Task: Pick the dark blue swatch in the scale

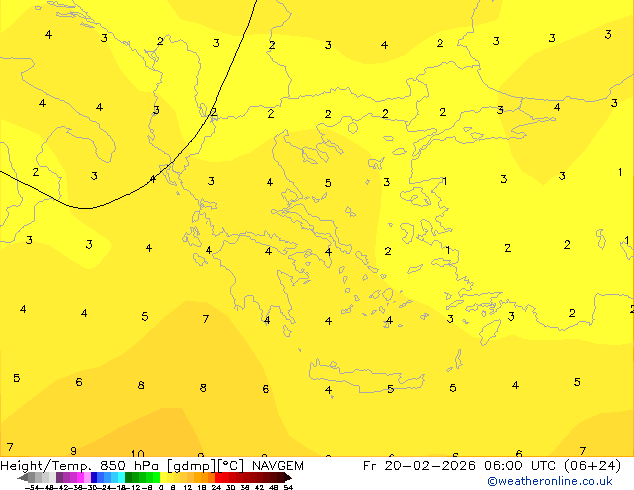Action: click(x=94, y=478)
